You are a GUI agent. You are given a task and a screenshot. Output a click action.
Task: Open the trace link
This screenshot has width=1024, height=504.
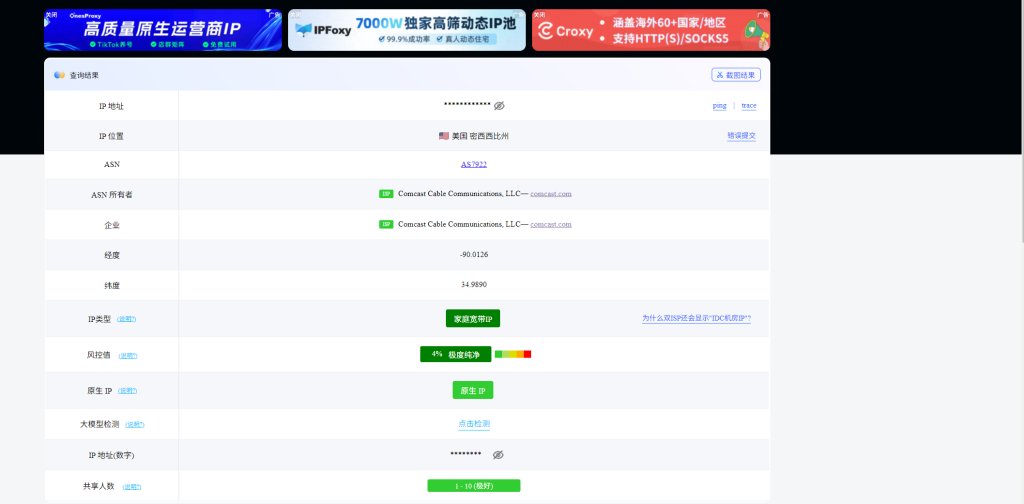tap(748, 105)
